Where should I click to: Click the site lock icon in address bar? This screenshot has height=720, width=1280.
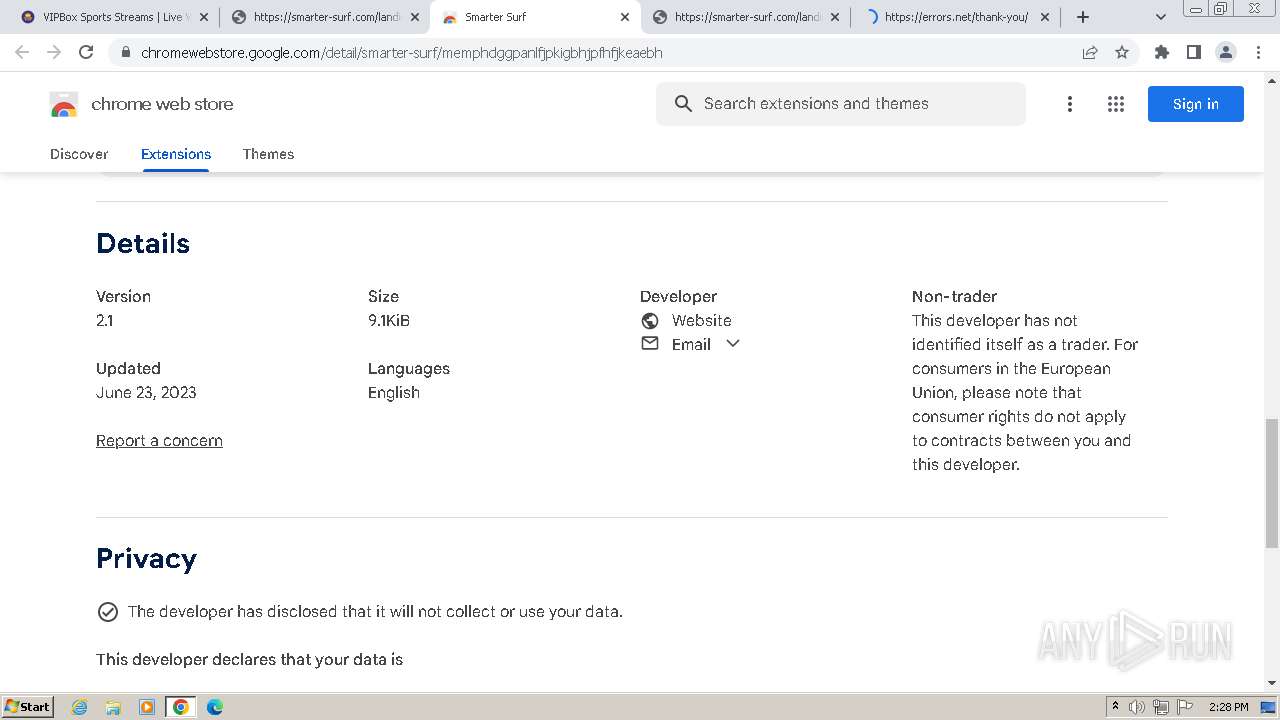pyautogui.click(x=125, y=53)
